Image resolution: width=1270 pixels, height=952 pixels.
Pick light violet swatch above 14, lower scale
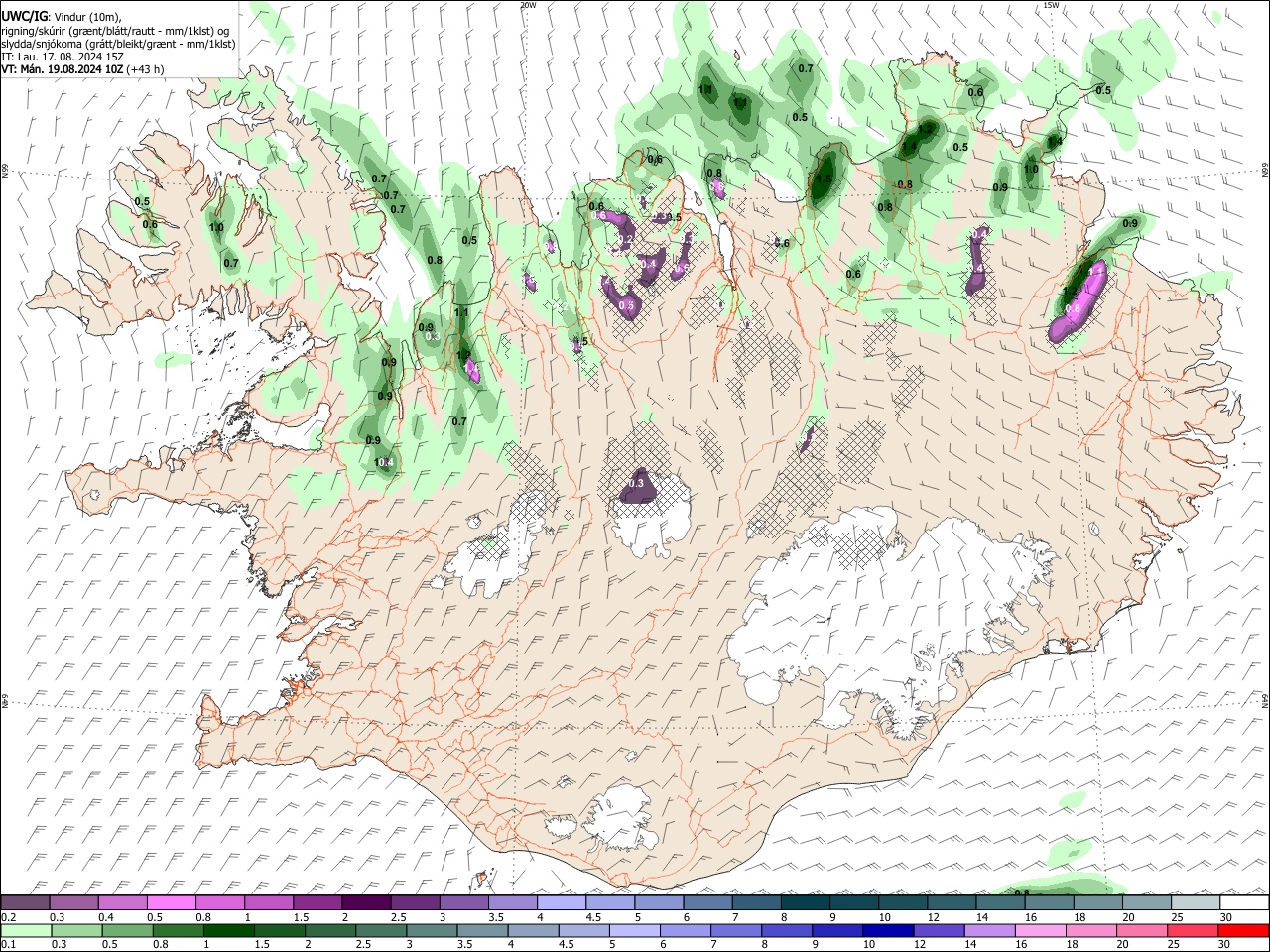(x=990, y=930)
